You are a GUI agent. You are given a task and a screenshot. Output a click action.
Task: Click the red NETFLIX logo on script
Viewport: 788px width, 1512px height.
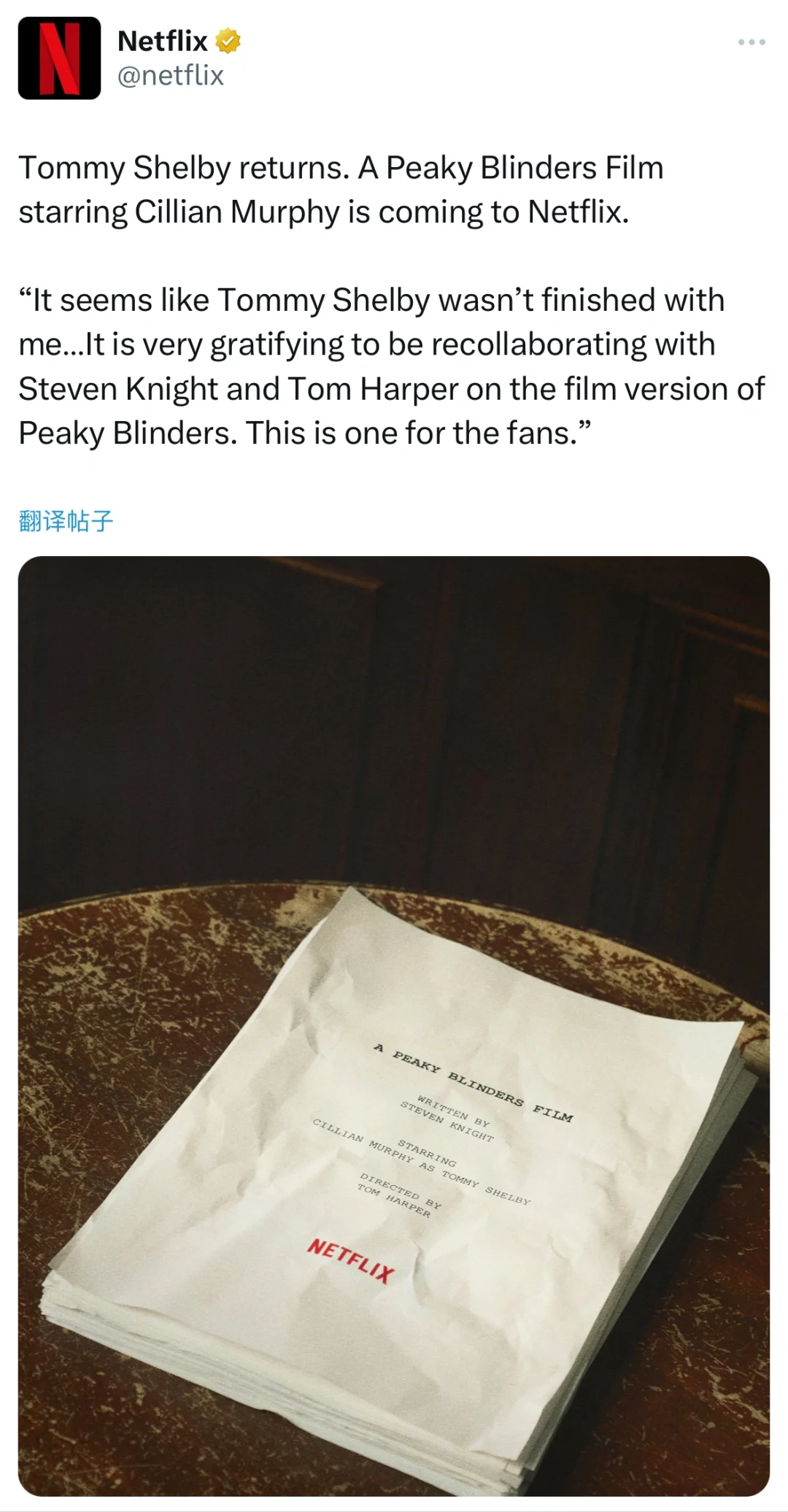(x=351, y=1260)
